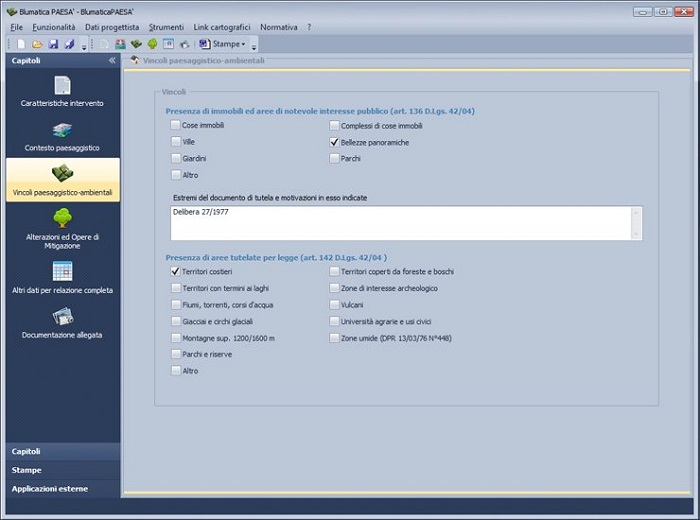The image size is (700, 520).
Task: Open the Applicazioni esterne section
Action: click(60, 489)
